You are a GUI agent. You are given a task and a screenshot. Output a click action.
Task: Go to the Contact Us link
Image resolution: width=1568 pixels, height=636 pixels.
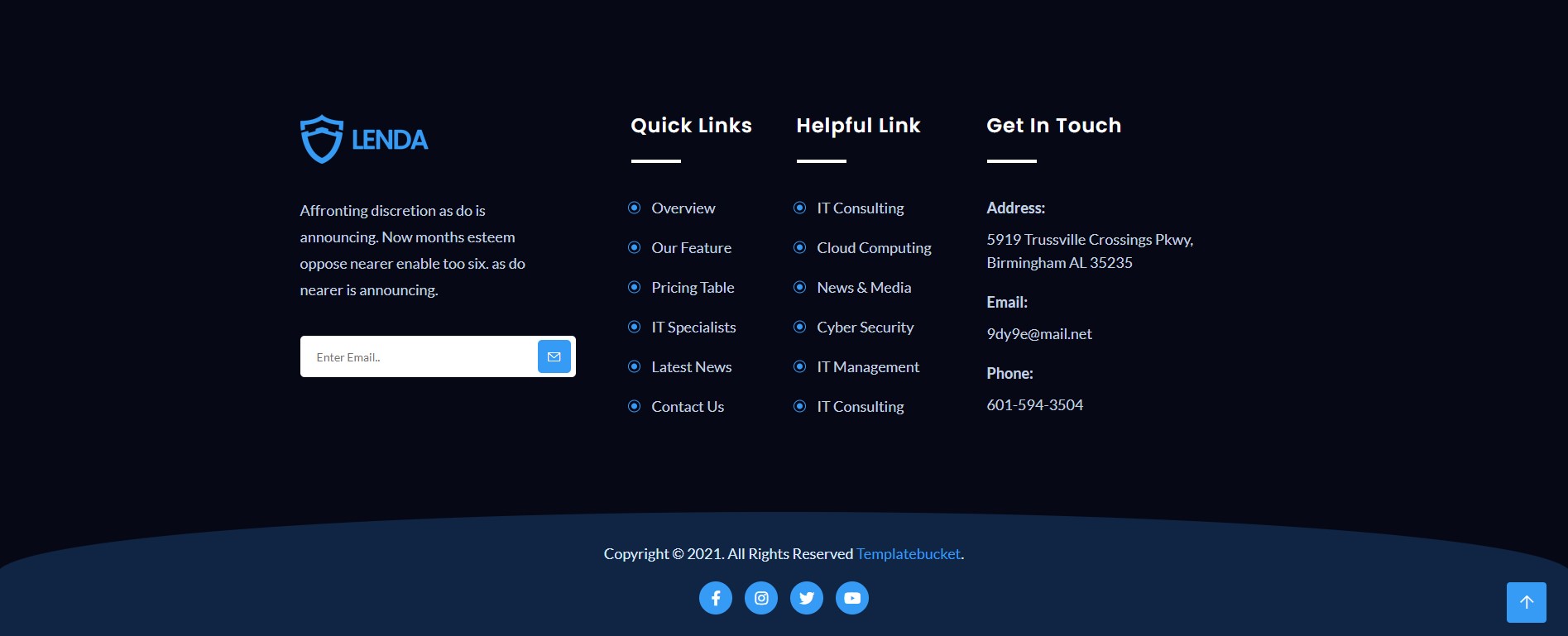pyautogui.click(x=688, y=407)
